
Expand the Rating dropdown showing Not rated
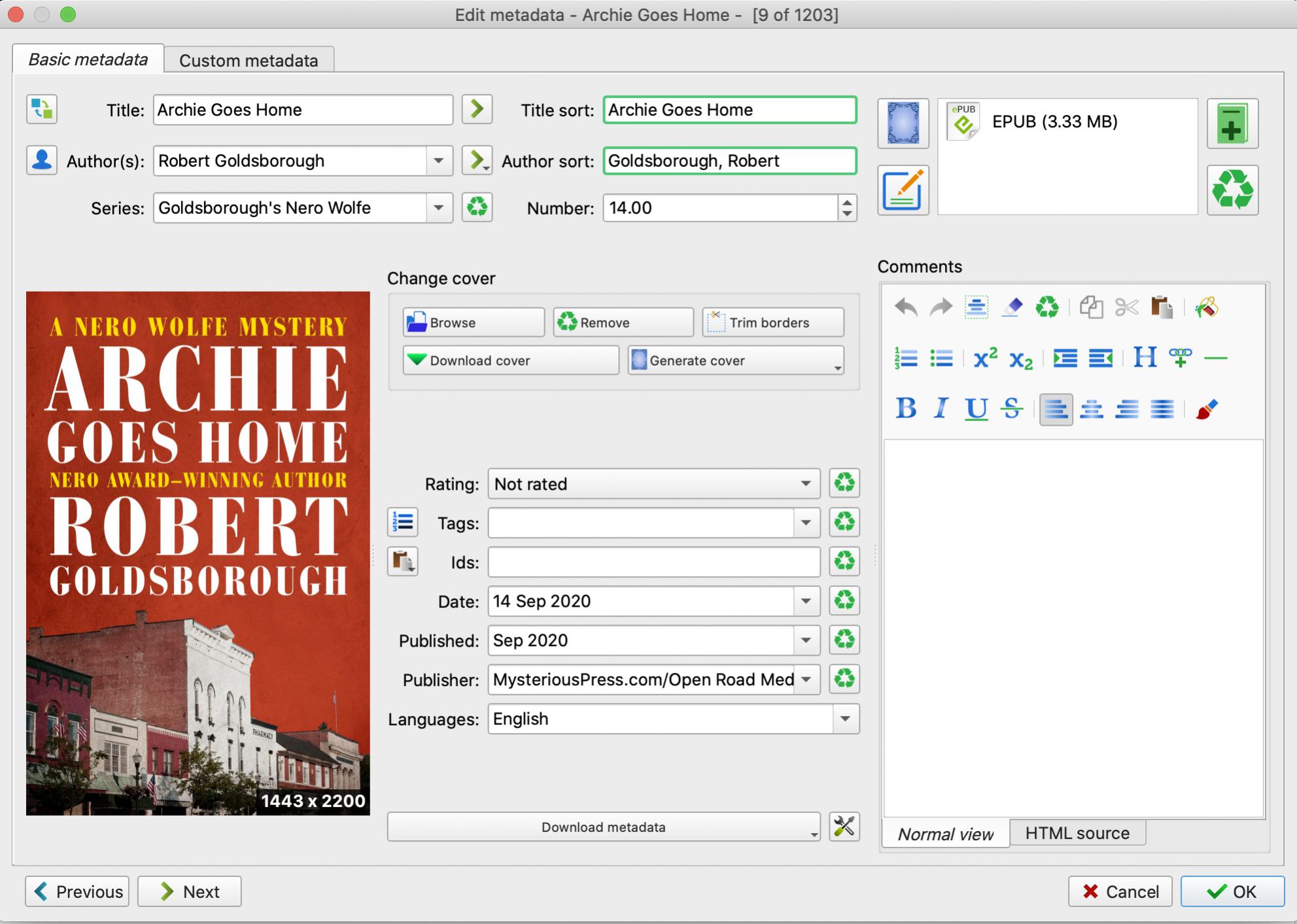pos(806,484)
